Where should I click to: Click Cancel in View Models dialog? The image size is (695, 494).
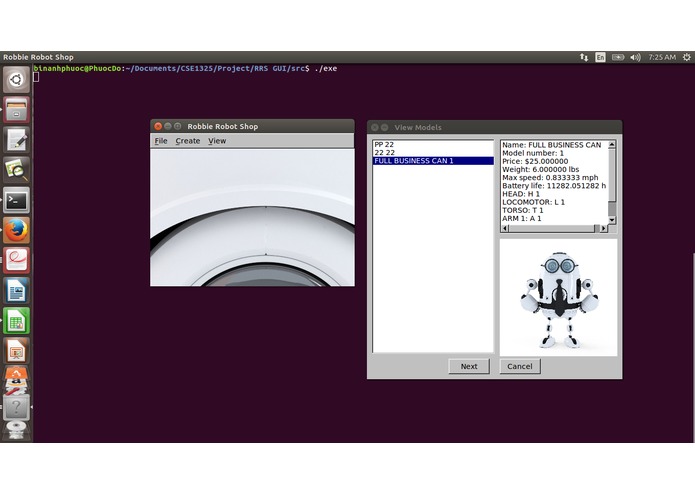520,366
